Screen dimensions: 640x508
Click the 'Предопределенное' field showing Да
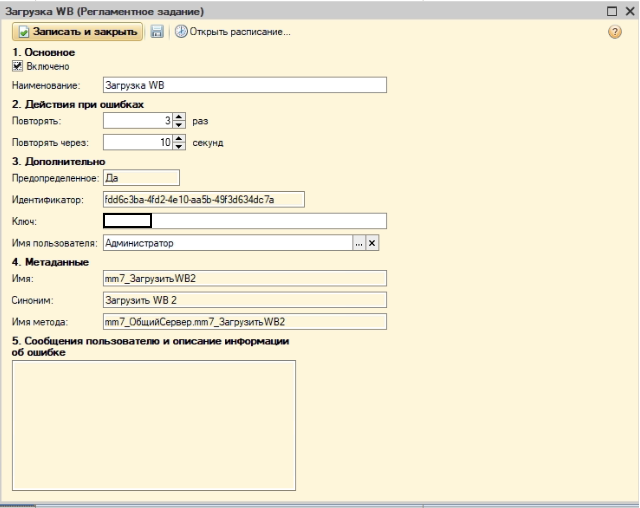point(141,178)
